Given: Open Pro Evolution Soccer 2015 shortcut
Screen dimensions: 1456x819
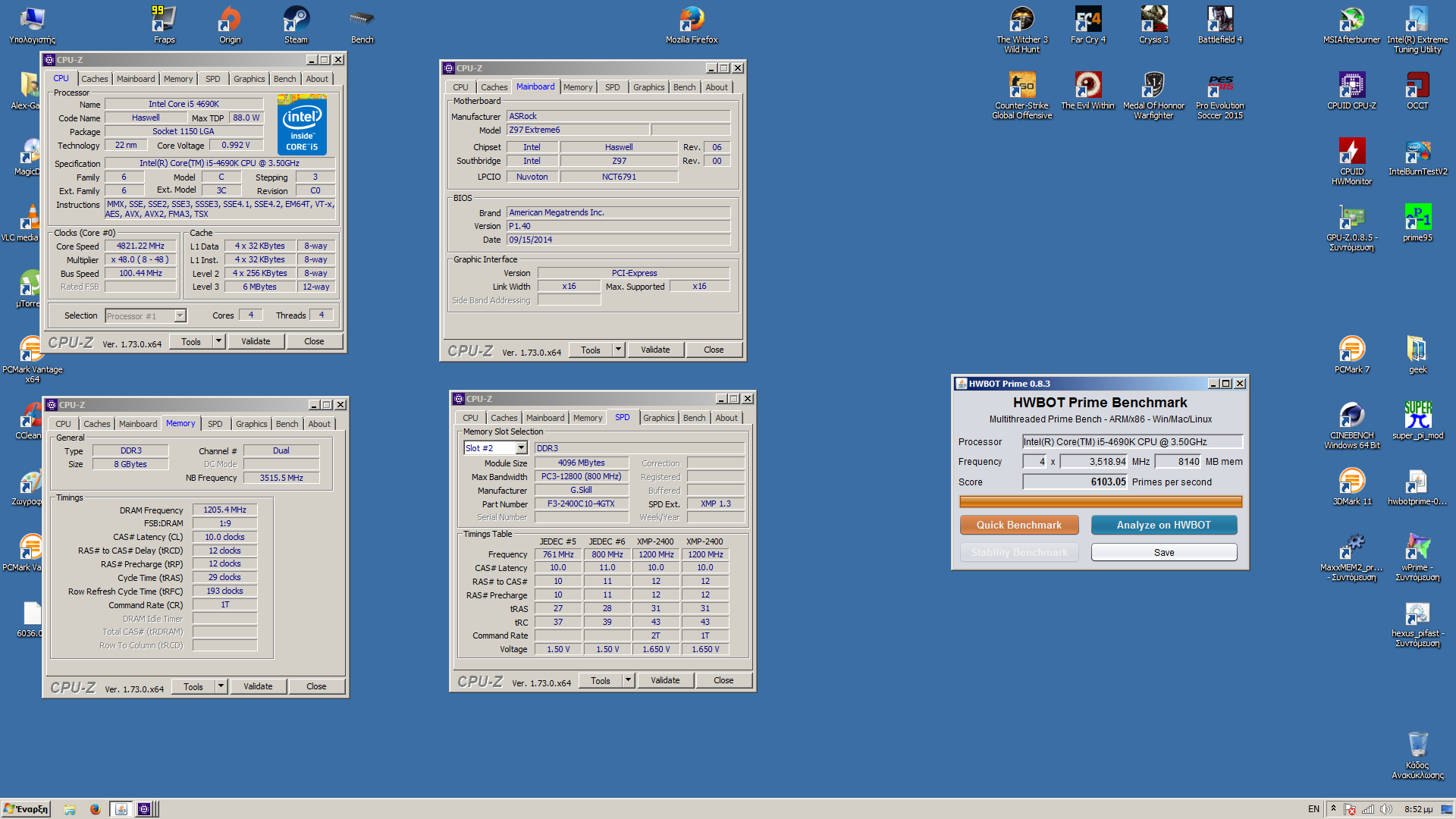Looking at the screenshot, I should pos(1220,95).
